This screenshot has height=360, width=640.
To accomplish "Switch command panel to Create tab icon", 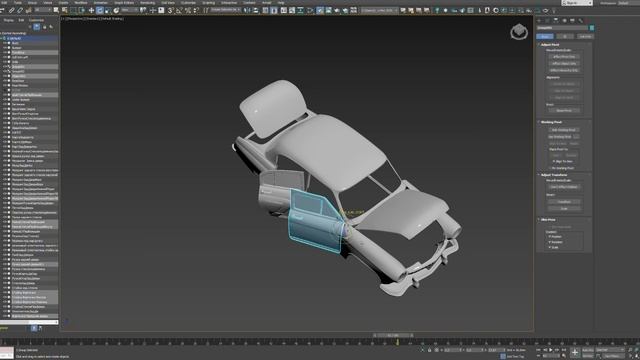I will [x=539, y=20].
